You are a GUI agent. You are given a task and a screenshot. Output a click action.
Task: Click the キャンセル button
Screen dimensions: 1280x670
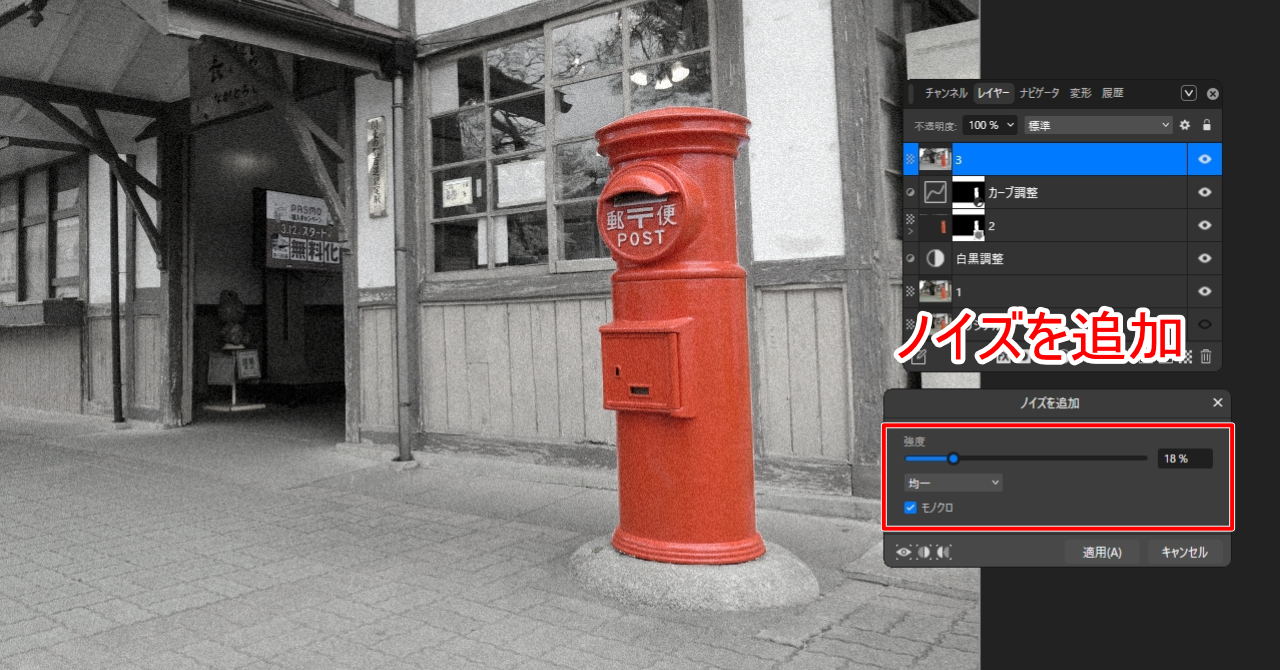(x=1185, y=552)
